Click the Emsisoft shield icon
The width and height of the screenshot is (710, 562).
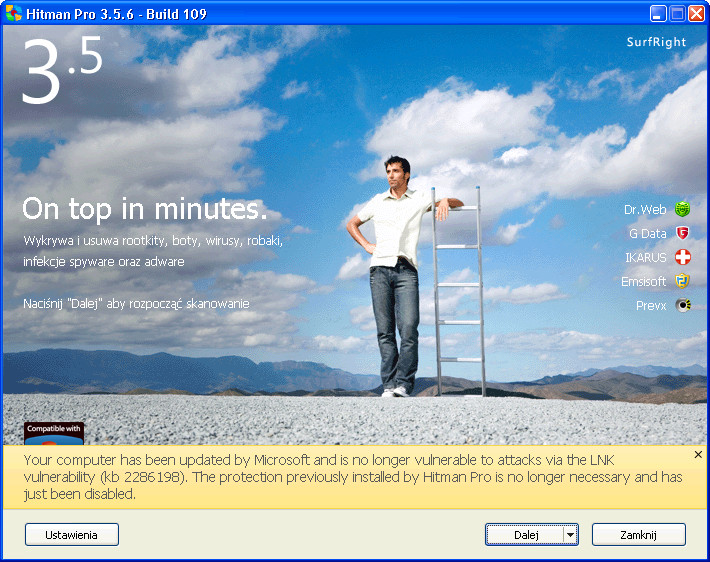pos(683,281)
